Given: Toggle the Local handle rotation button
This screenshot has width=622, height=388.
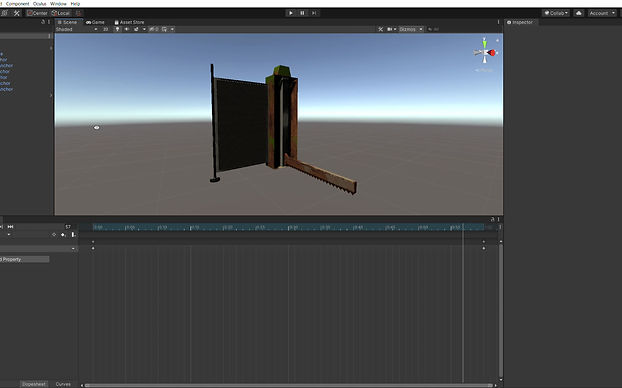Looking at the screenshot, I should [61, 13].
